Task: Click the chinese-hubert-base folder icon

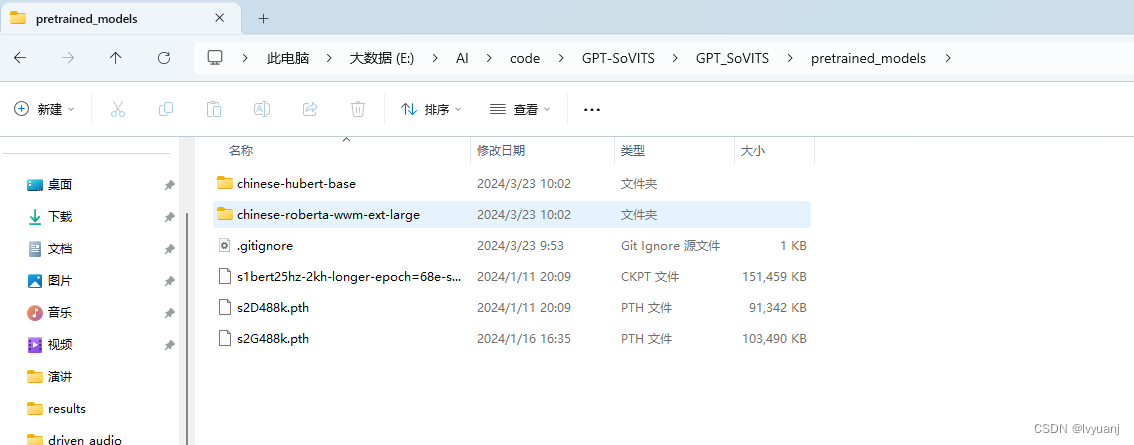Action: point(225,183)
